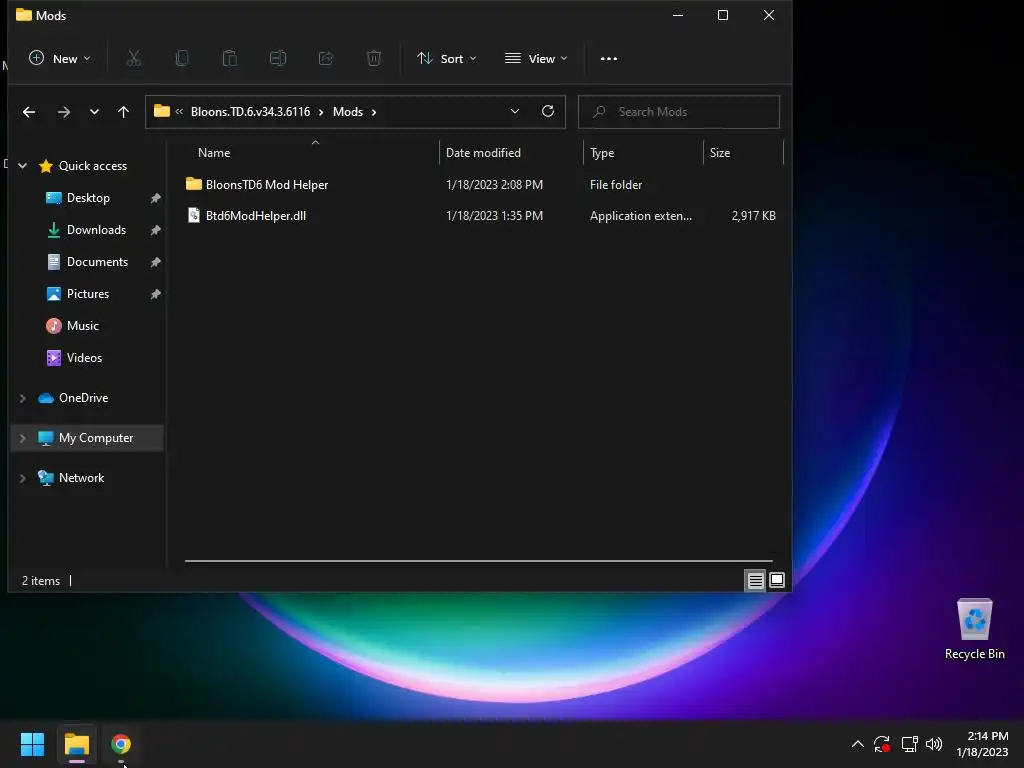The width and height of the screenshot is (1024, 768).
Task: Select My Computer in navigation pane
Action: coord(96,438)
